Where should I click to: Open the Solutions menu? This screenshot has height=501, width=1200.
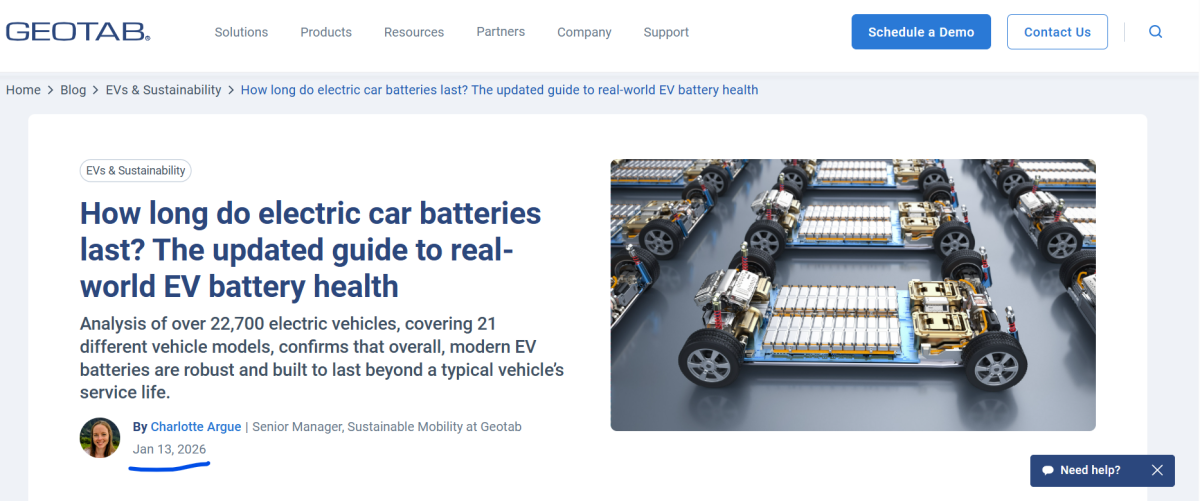coord(241,32)
